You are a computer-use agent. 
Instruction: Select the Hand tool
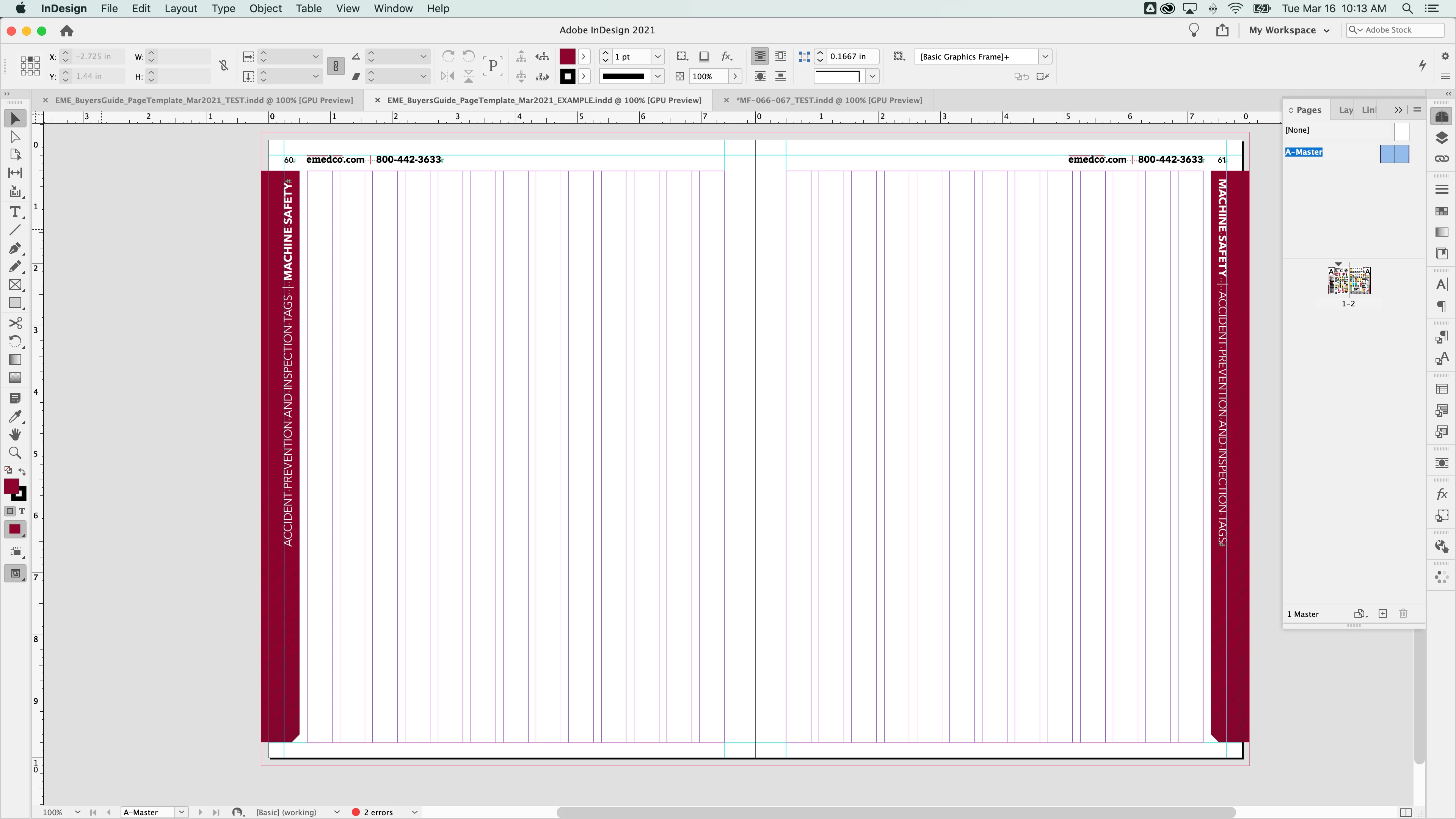point(15,434)
